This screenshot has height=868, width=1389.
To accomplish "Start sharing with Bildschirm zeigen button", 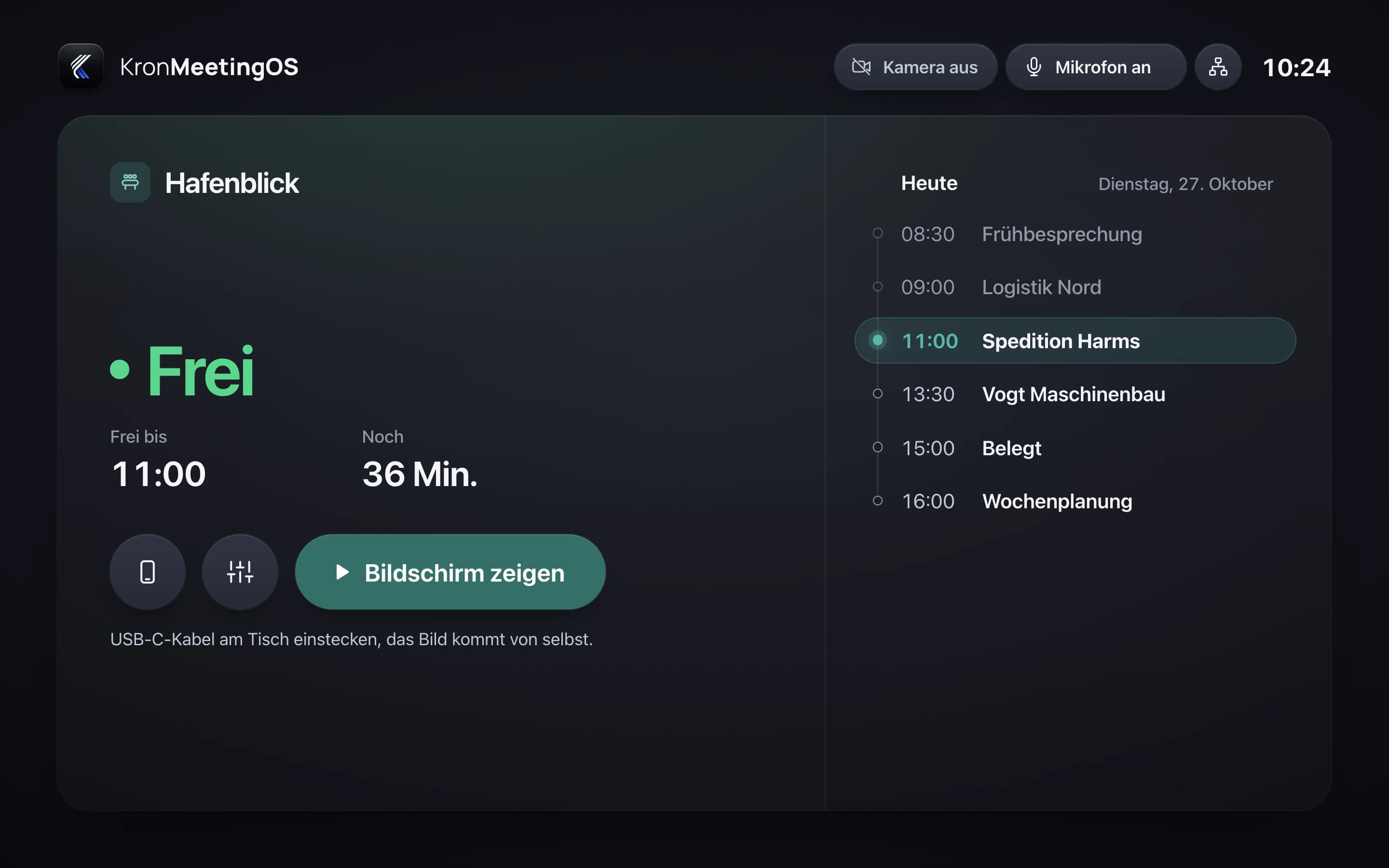I will click(450, 572).
